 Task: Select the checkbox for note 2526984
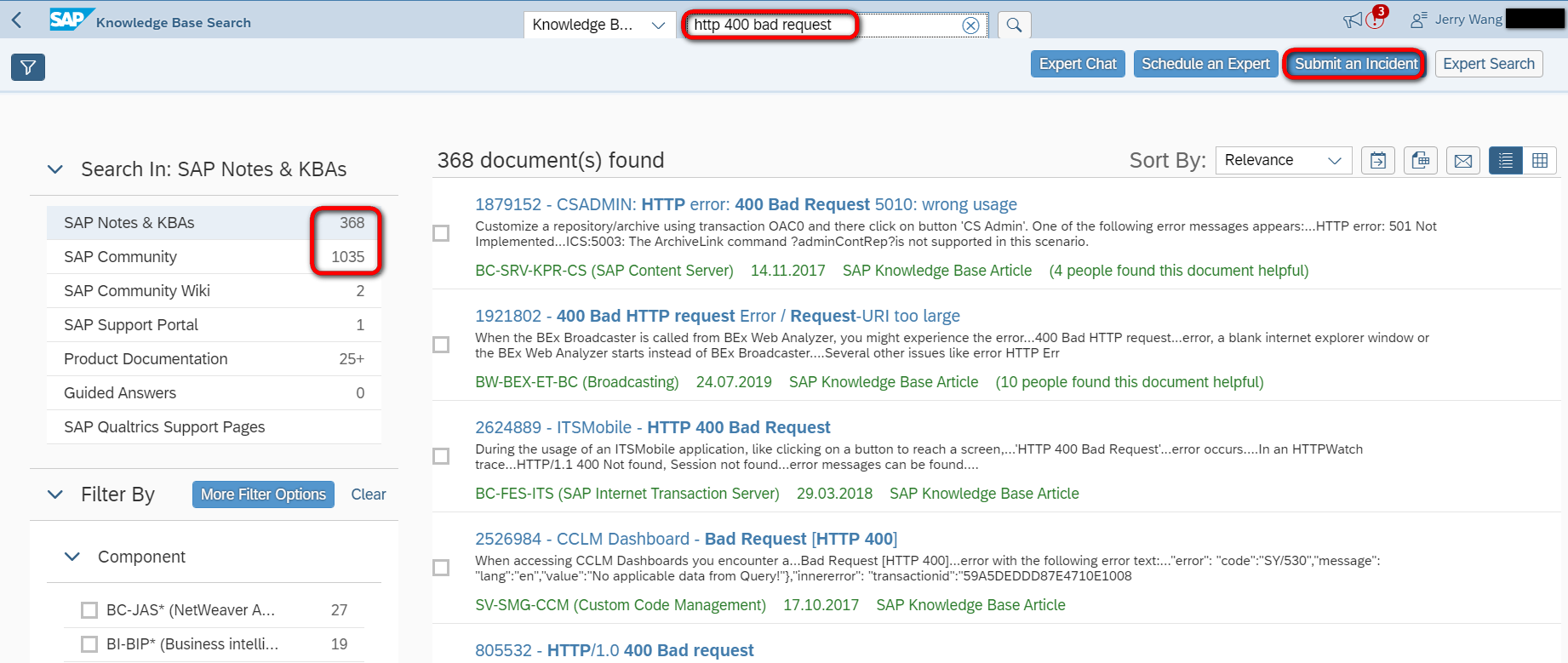click(441, 568)
